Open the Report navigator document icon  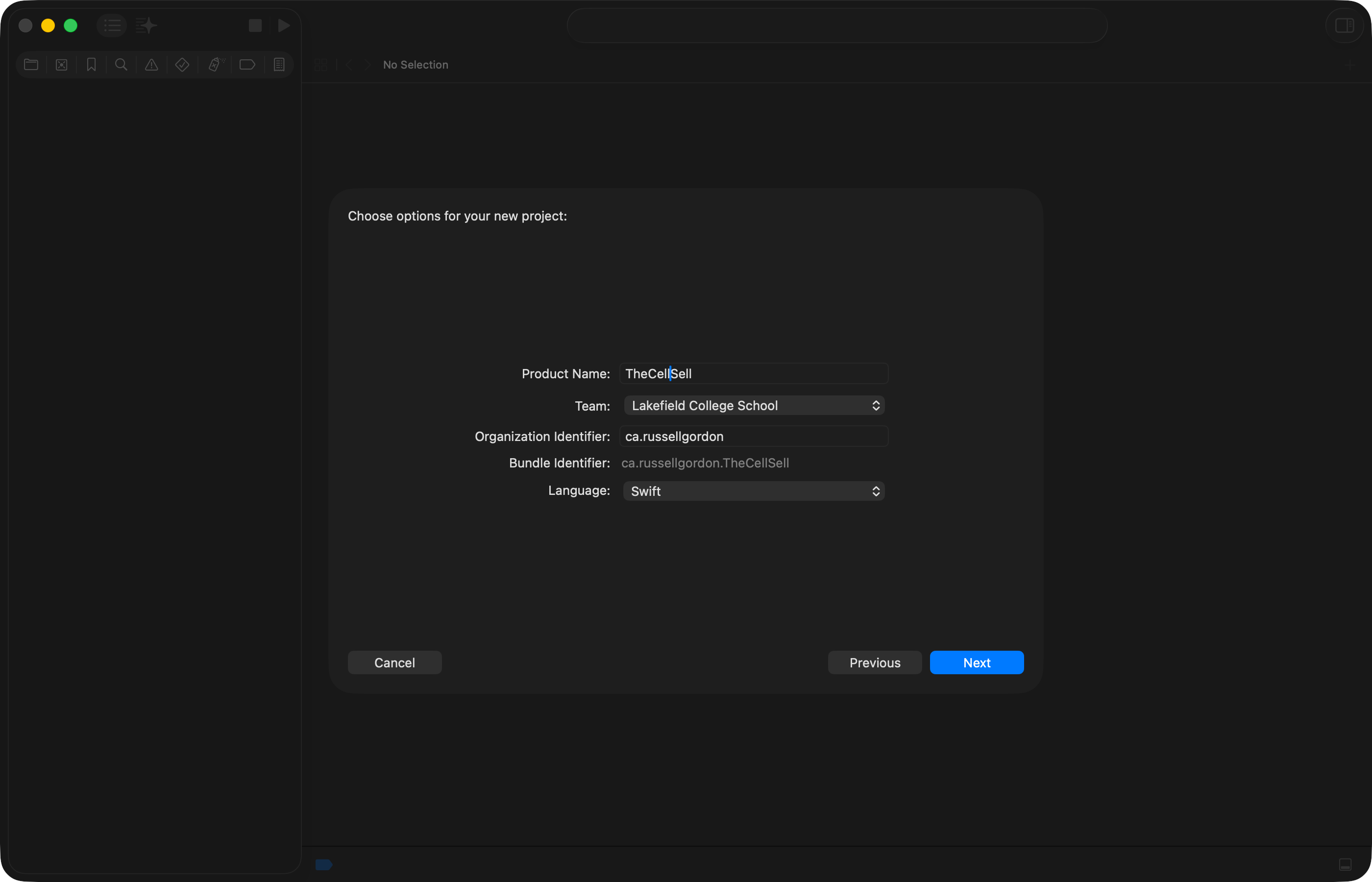(279, 65)
